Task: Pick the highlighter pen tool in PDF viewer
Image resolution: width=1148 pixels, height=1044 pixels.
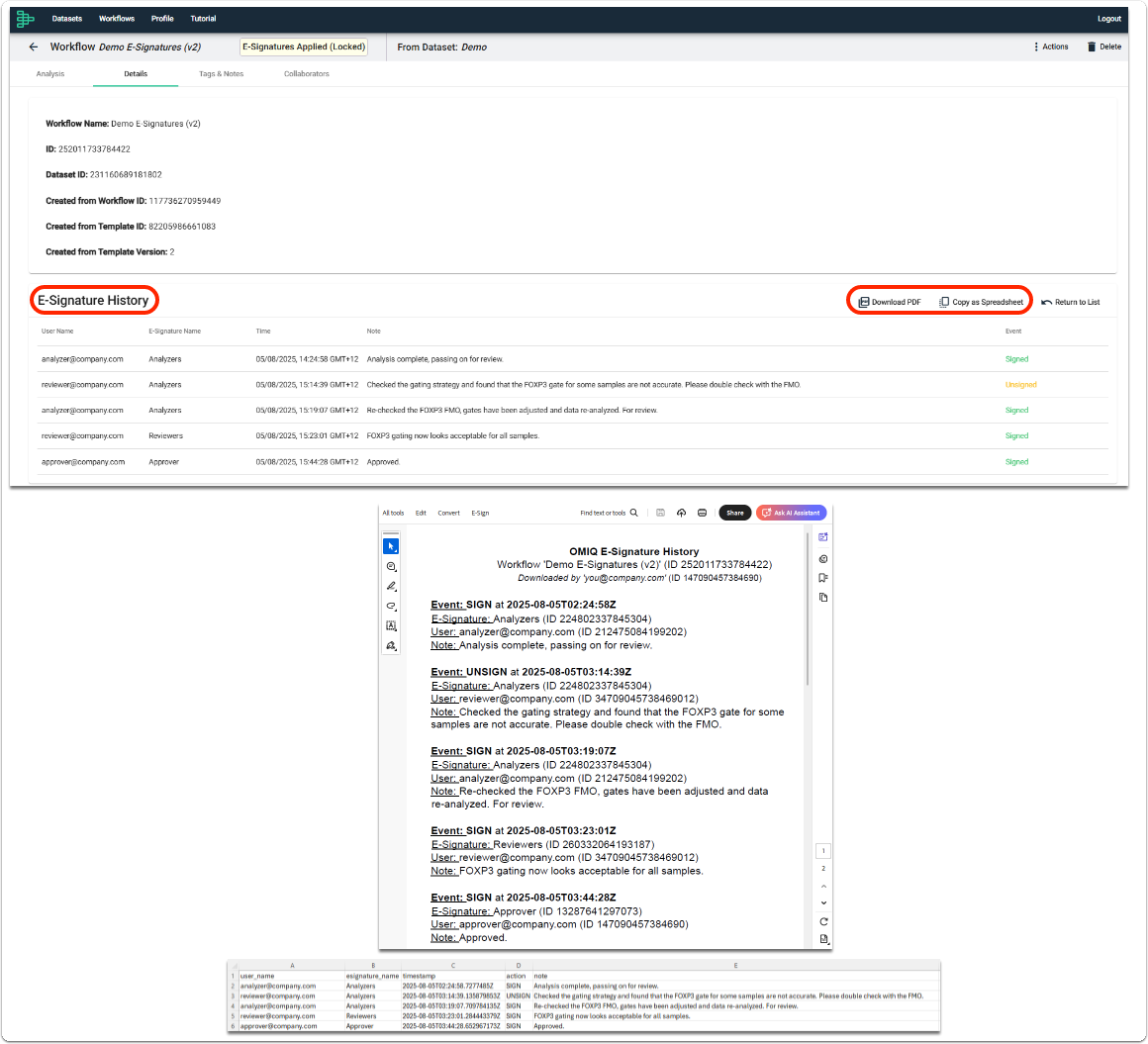Action: (x=391, y=587)
